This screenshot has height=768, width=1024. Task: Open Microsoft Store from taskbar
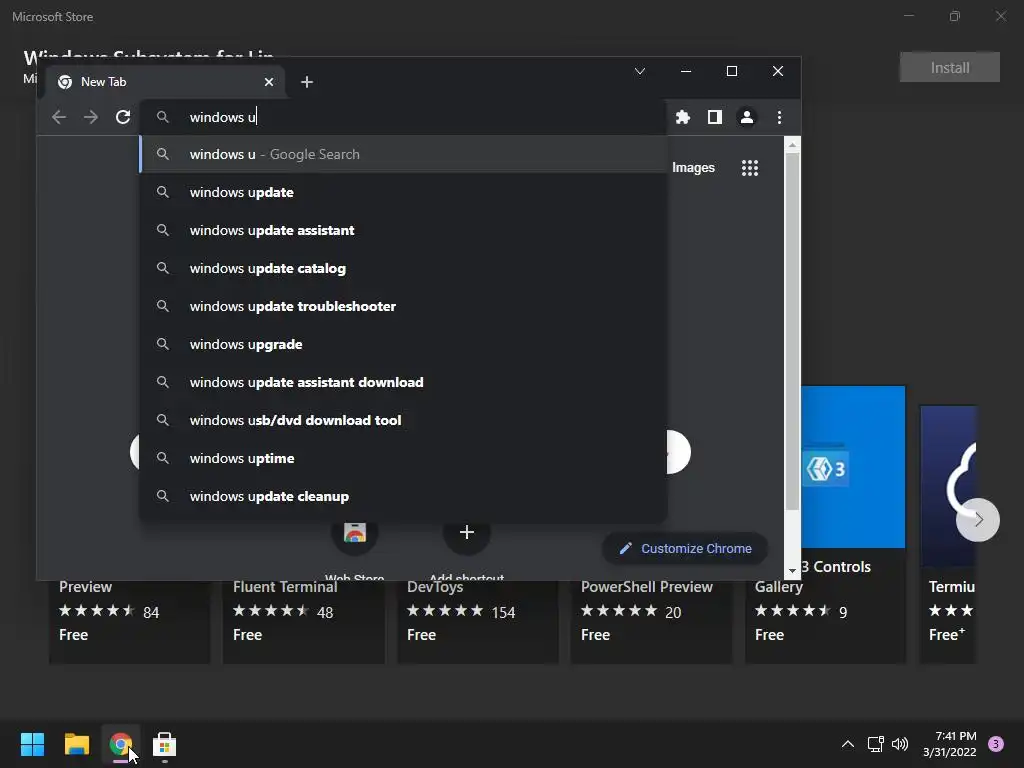[x=165, y=744]
